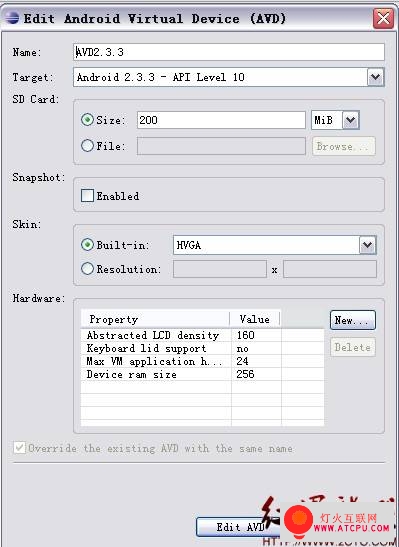Click the Edit AVD button
399x547 pixels.
(240, 527)
